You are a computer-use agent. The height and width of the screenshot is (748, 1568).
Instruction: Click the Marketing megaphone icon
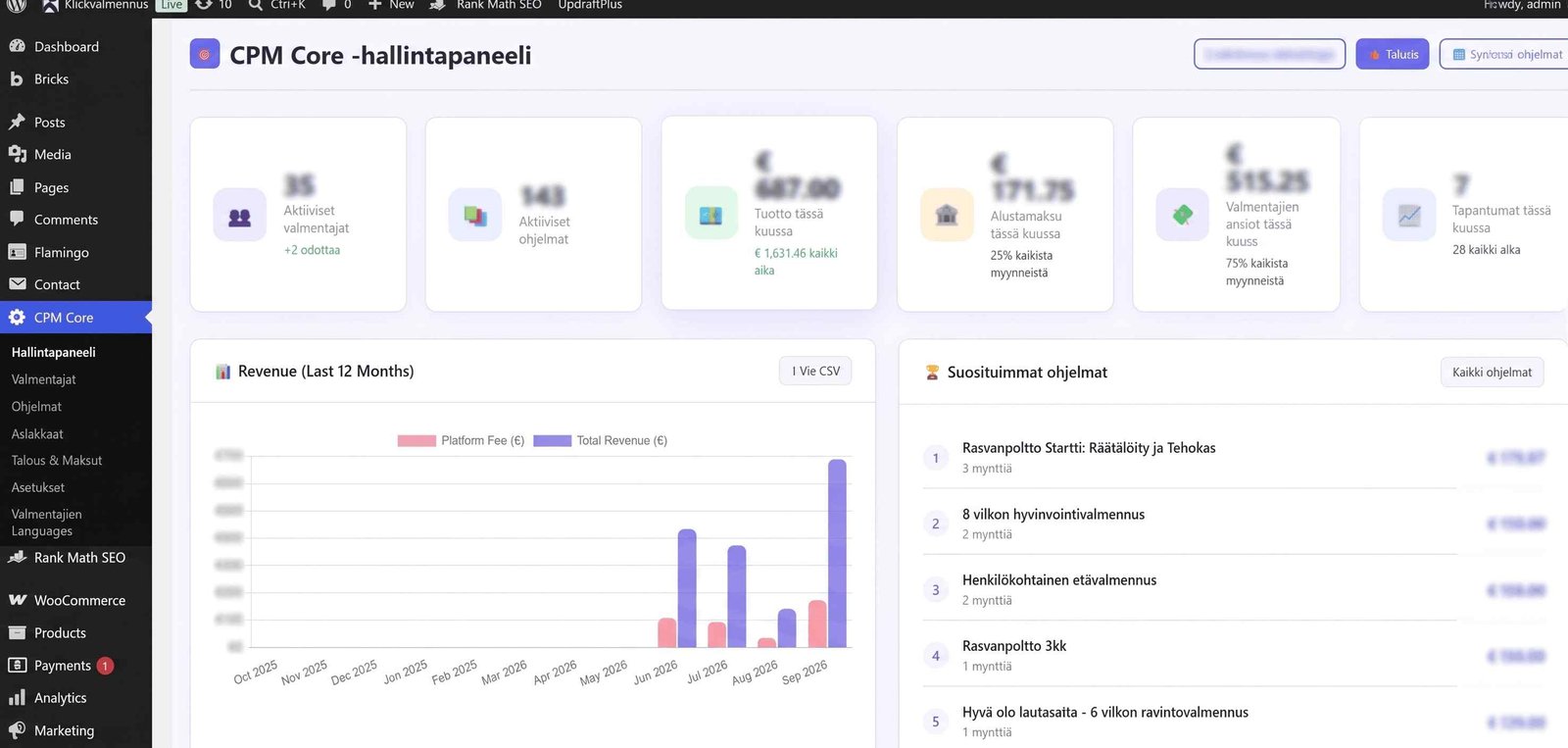[17, 730]
